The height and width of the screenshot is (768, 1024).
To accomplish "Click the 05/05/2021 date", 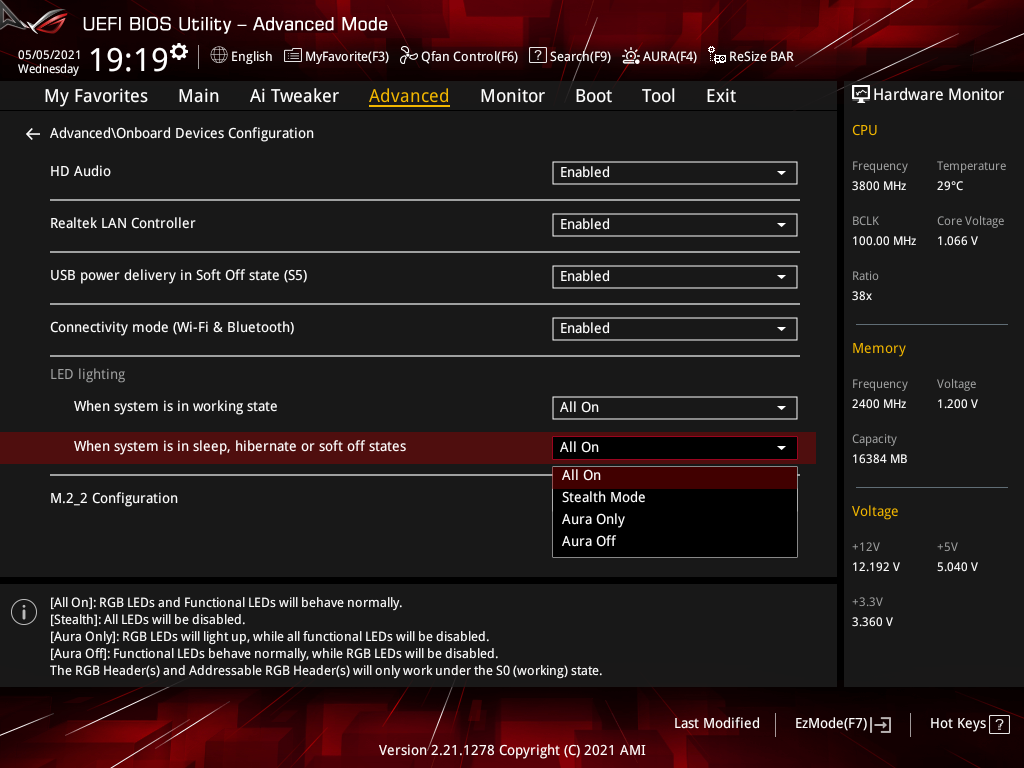I will (x=49, y=55).
